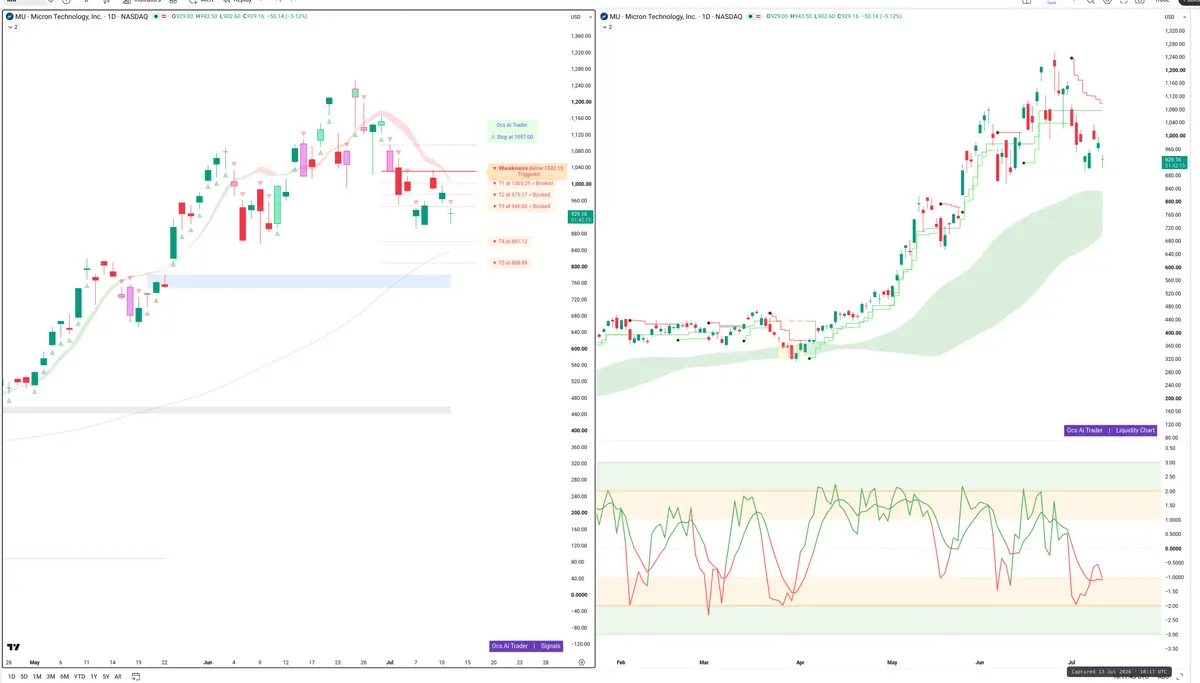
Task: Click the "Weakness Below 1032.15 Triggered" label
Action: click(528, 170)
